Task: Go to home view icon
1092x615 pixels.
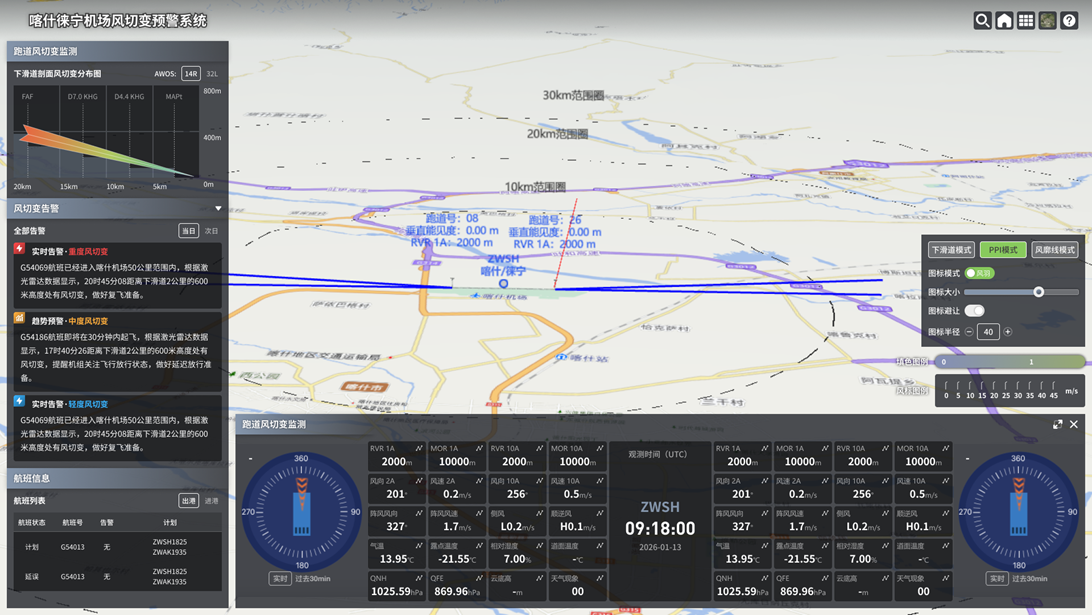Action: 1004,20
